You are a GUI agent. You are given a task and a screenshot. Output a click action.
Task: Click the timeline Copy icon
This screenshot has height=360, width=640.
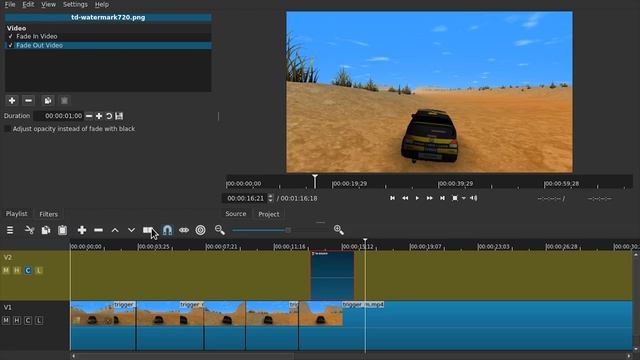pos(46,230)
